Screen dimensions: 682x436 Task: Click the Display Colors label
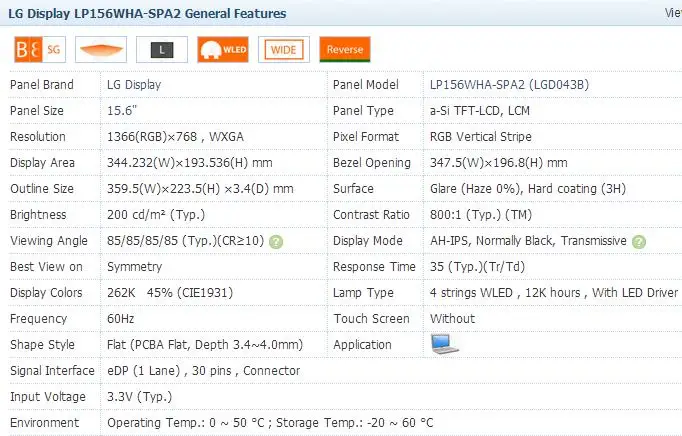click(x=46, y=292)
